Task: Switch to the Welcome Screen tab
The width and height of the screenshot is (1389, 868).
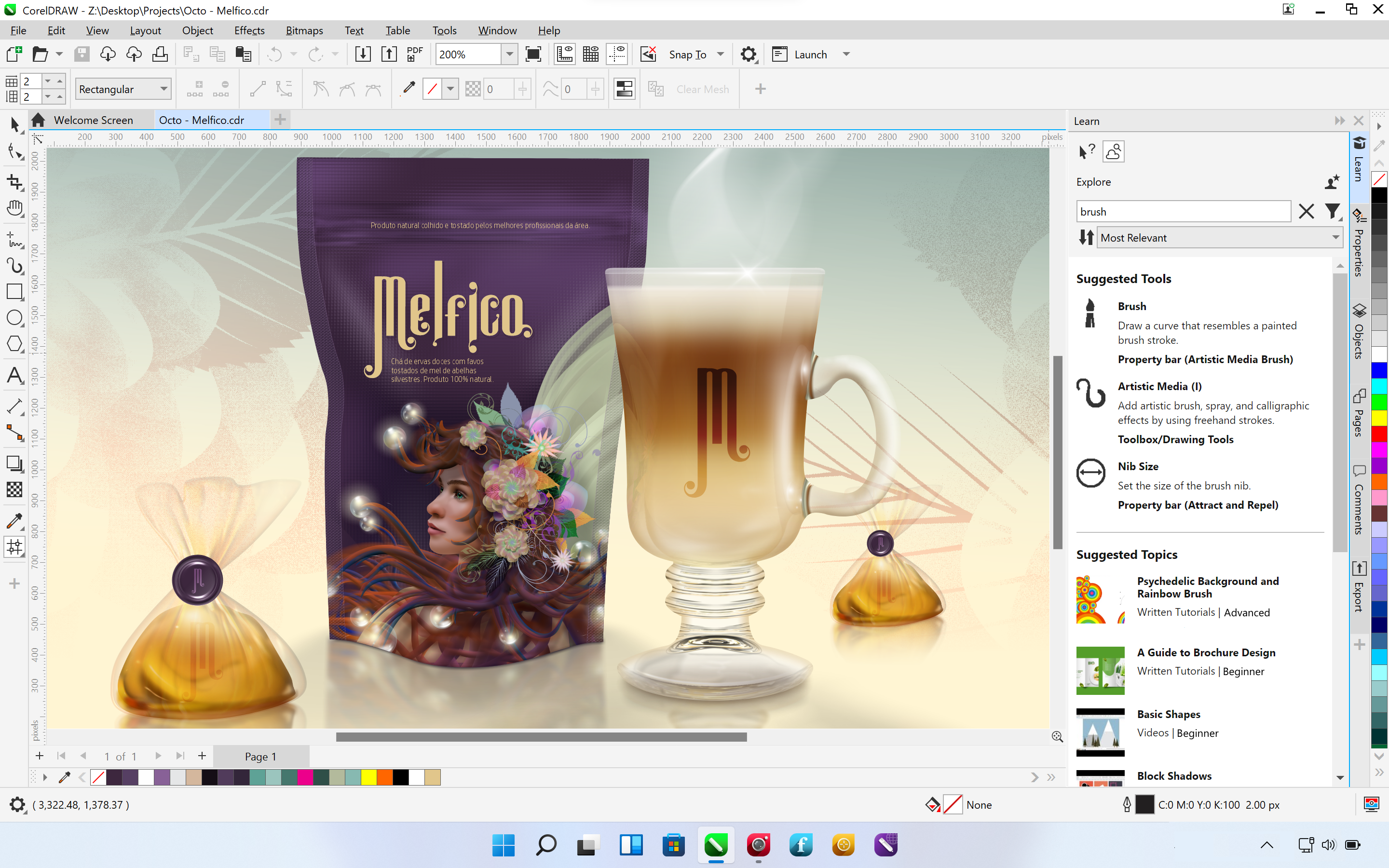Action: coord(94,119)
